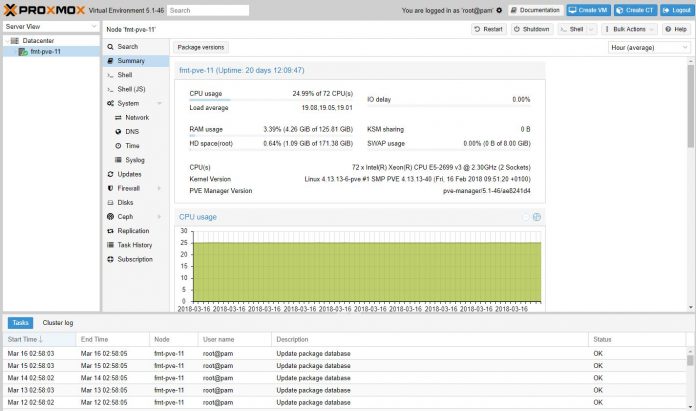This screenshot has height=411, width=696.
Task: Click the RAM usage progress bar
Action: click(271, 135)
